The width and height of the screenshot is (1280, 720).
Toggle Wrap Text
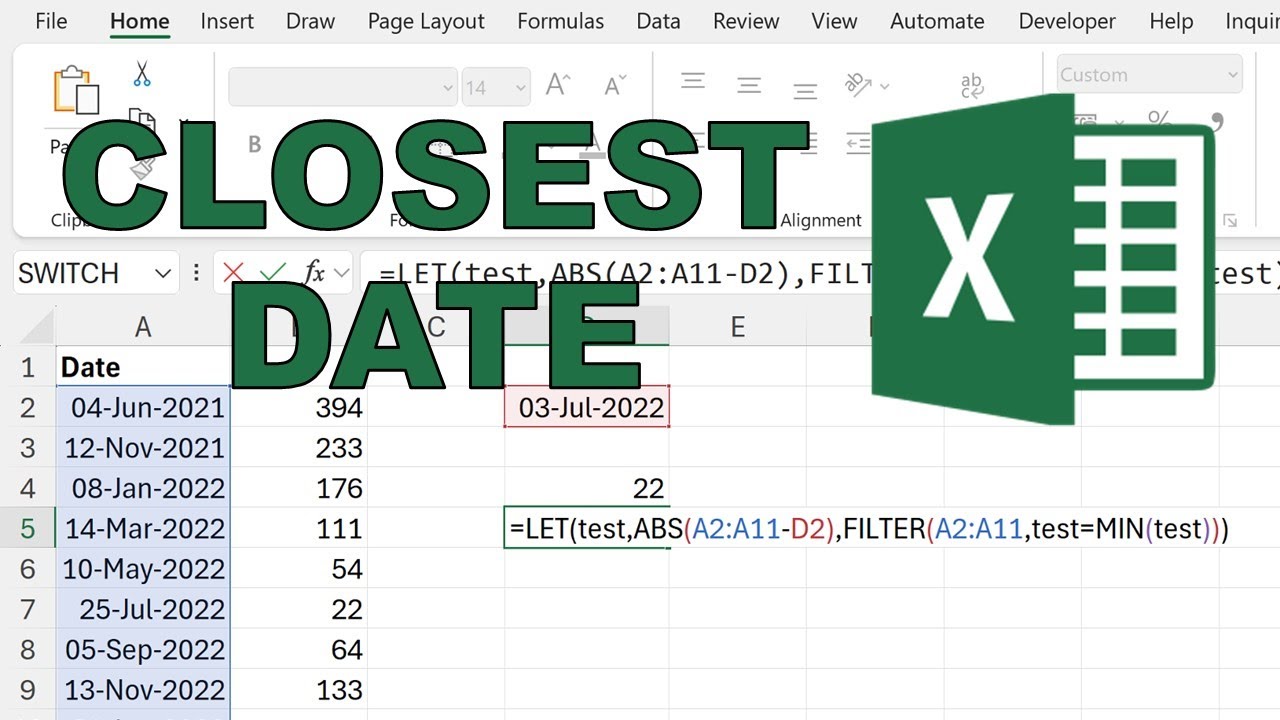(x=972, y=86)
